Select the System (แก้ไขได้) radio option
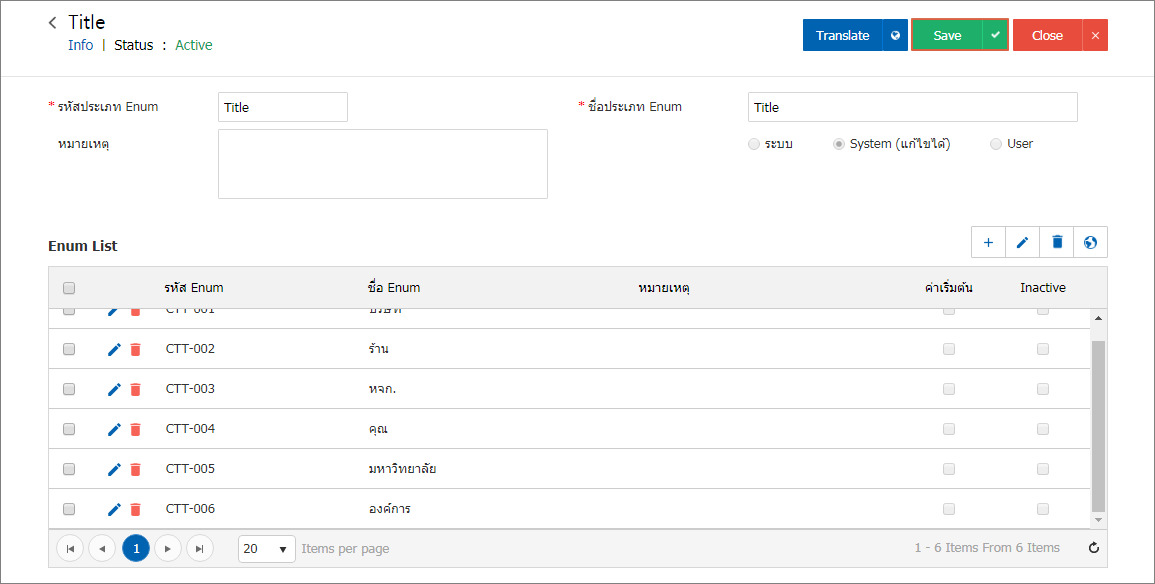 click(838, 144)
